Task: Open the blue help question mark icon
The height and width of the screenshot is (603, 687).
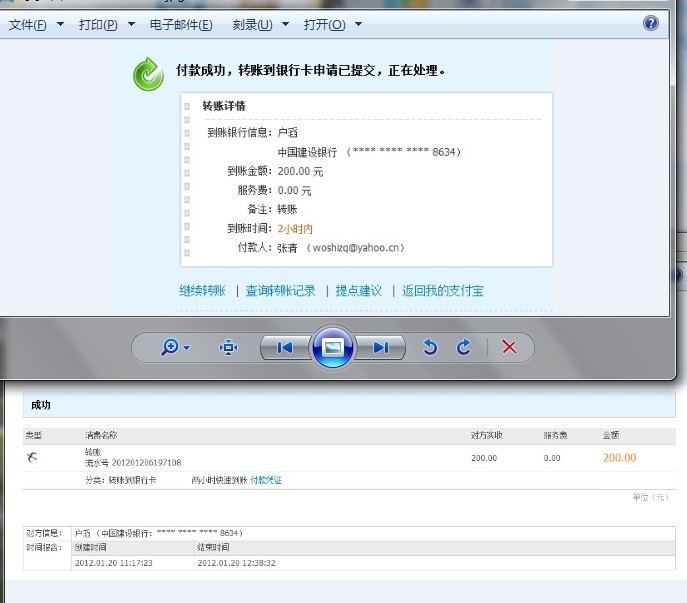Action: 651,23
